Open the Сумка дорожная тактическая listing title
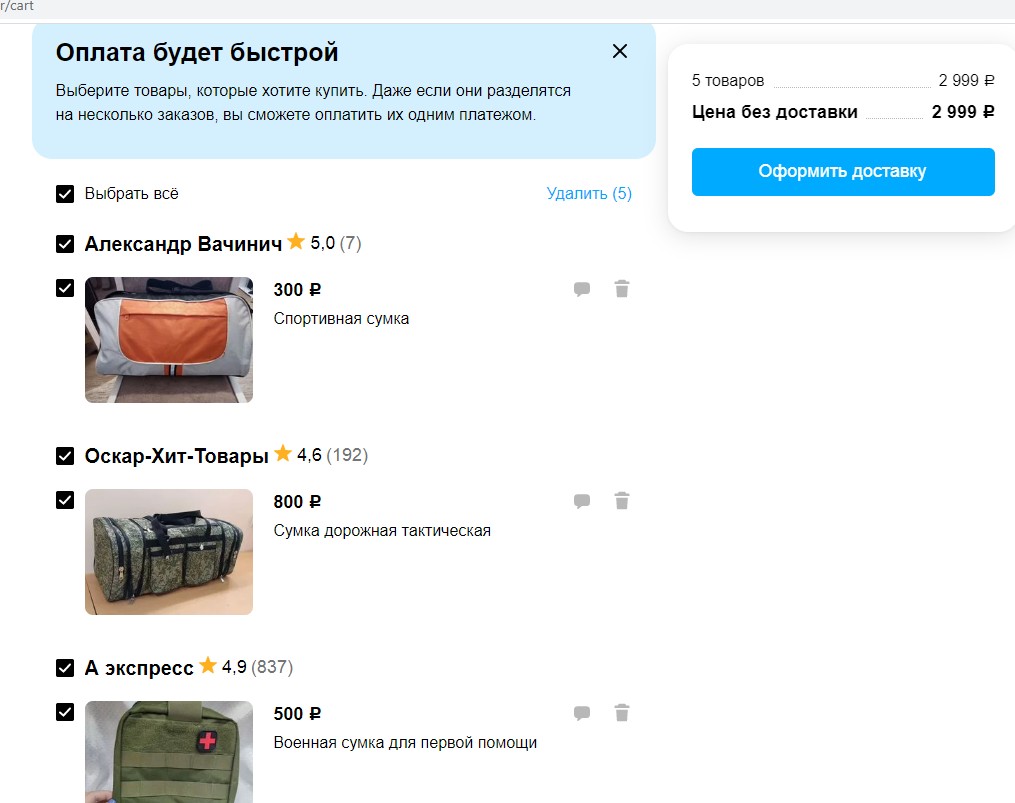 [x=382, y=530]
